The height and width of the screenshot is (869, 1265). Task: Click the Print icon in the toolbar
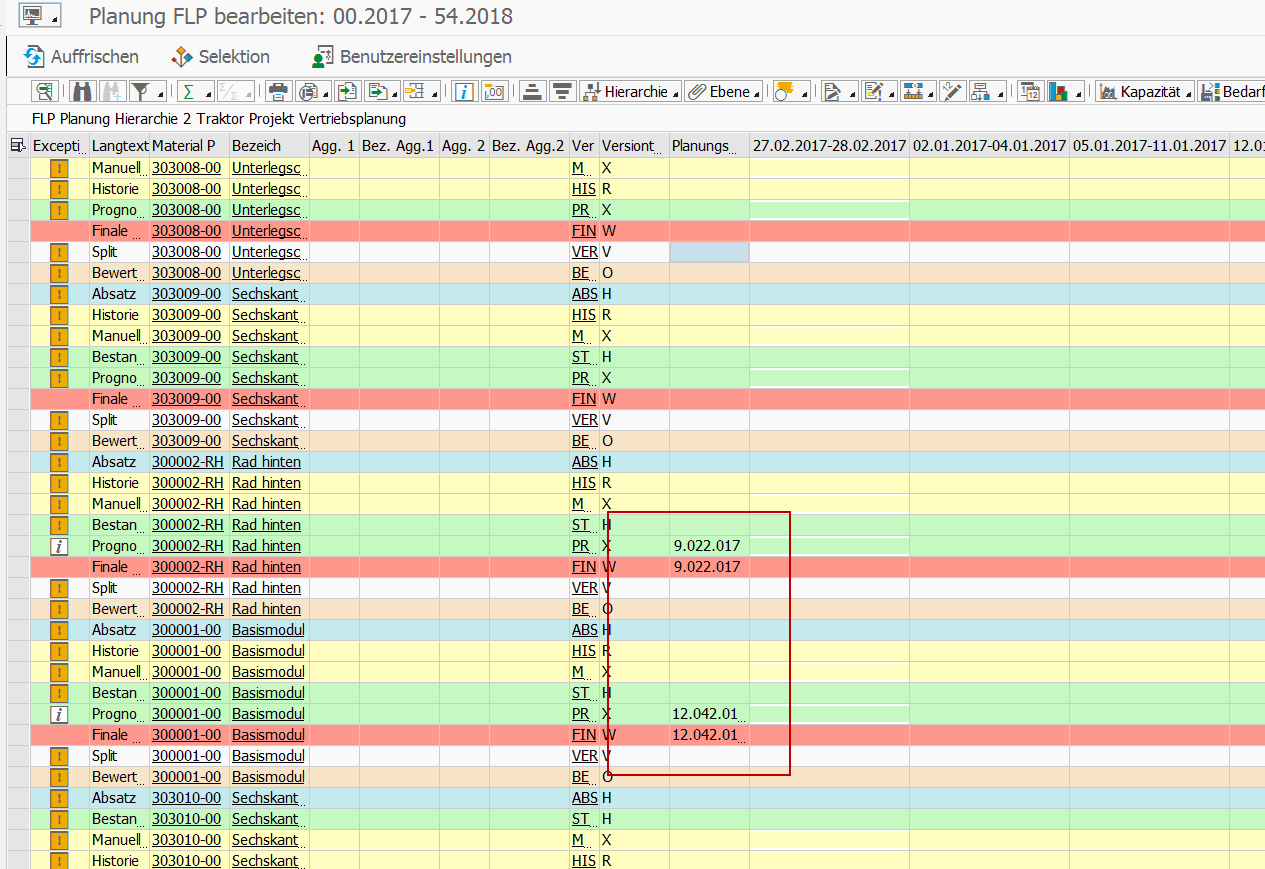coord(278,92)
